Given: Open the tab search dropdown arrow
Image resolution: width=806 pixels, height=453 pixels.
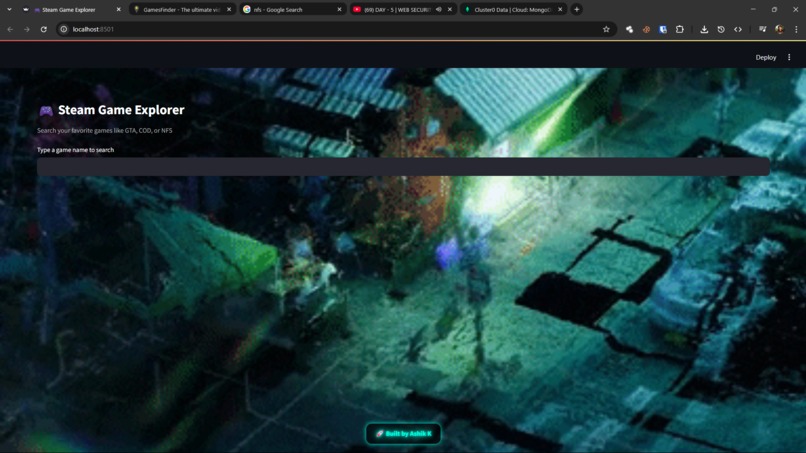Looking at the screenshot, I should click(9, 9).
